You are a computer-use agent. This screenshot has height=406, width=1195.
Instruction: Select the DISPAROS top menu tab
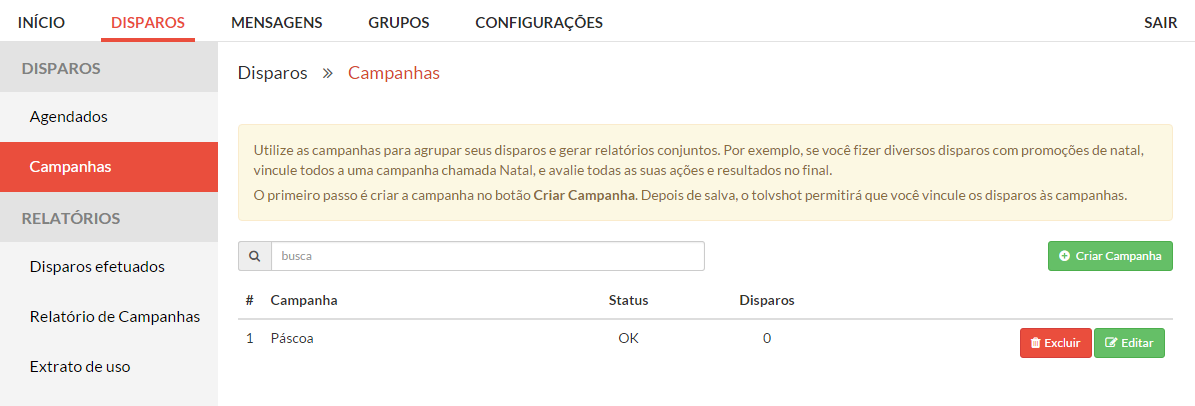148,22
